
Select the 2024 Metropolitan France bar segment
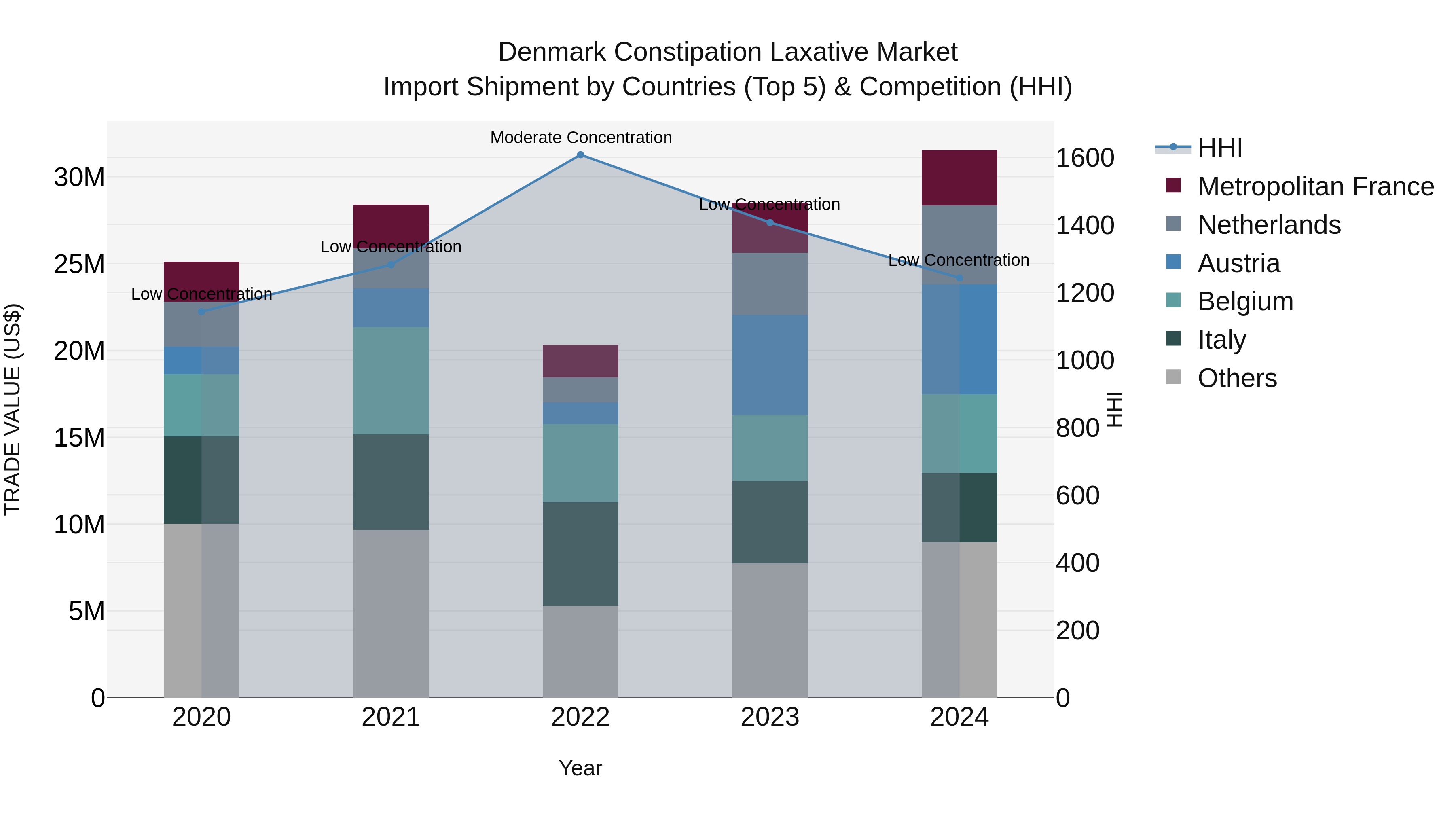pos(959,178)
